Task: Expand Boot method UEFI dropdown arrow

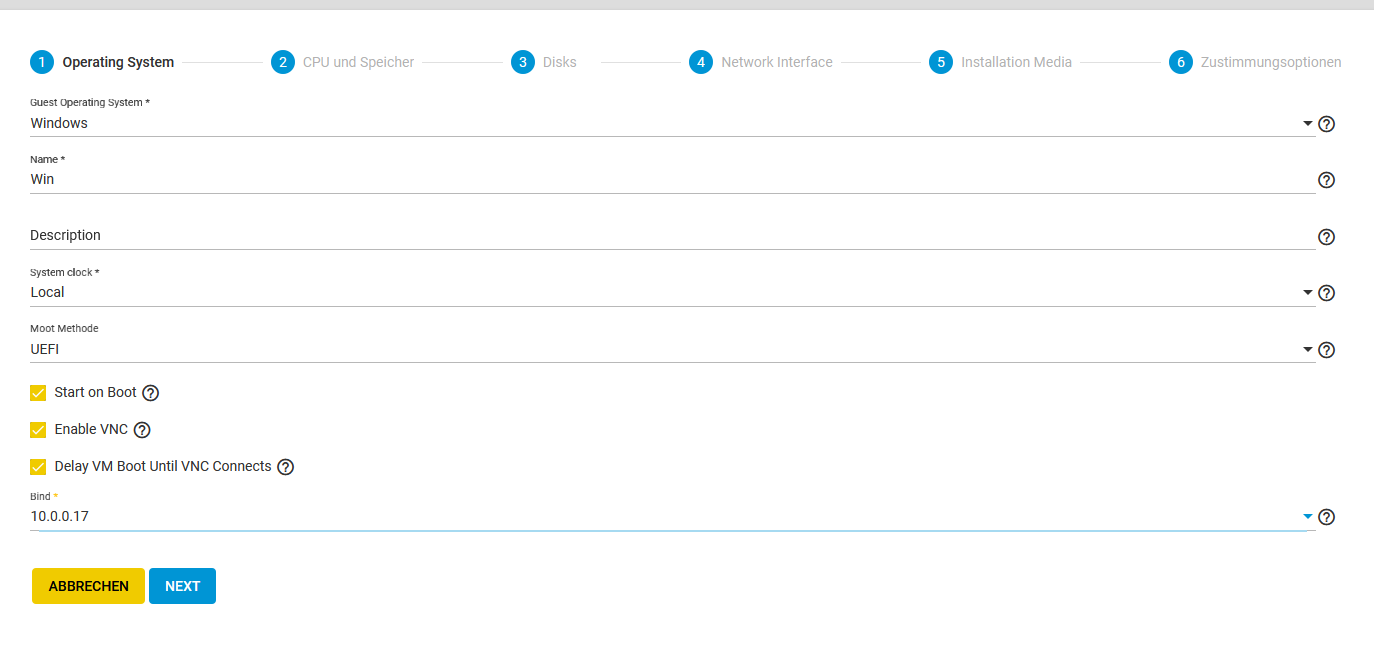Action: tap(1308, 350)
